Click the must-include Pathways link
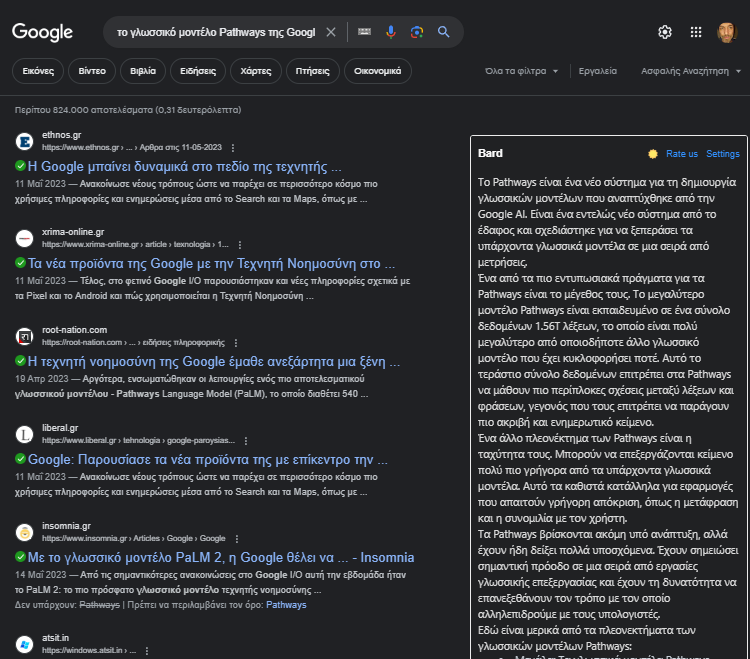The width and height of the screenshot is (750, 659). pyautogui.click(x=286, y=605)
